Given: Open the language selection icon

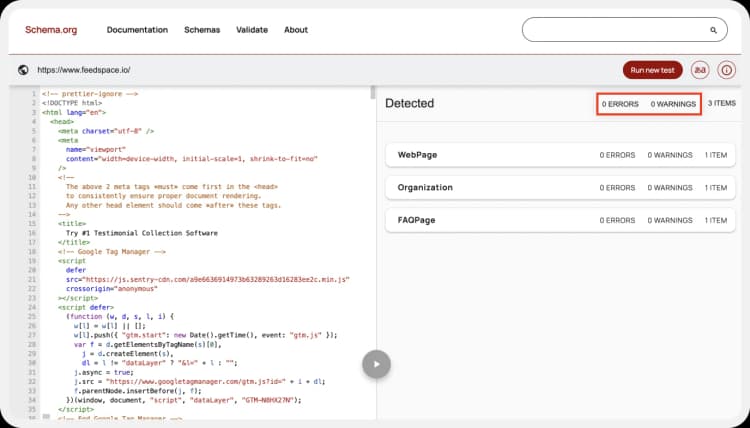Looking at the screenshot, I should [x=700, y=70].
